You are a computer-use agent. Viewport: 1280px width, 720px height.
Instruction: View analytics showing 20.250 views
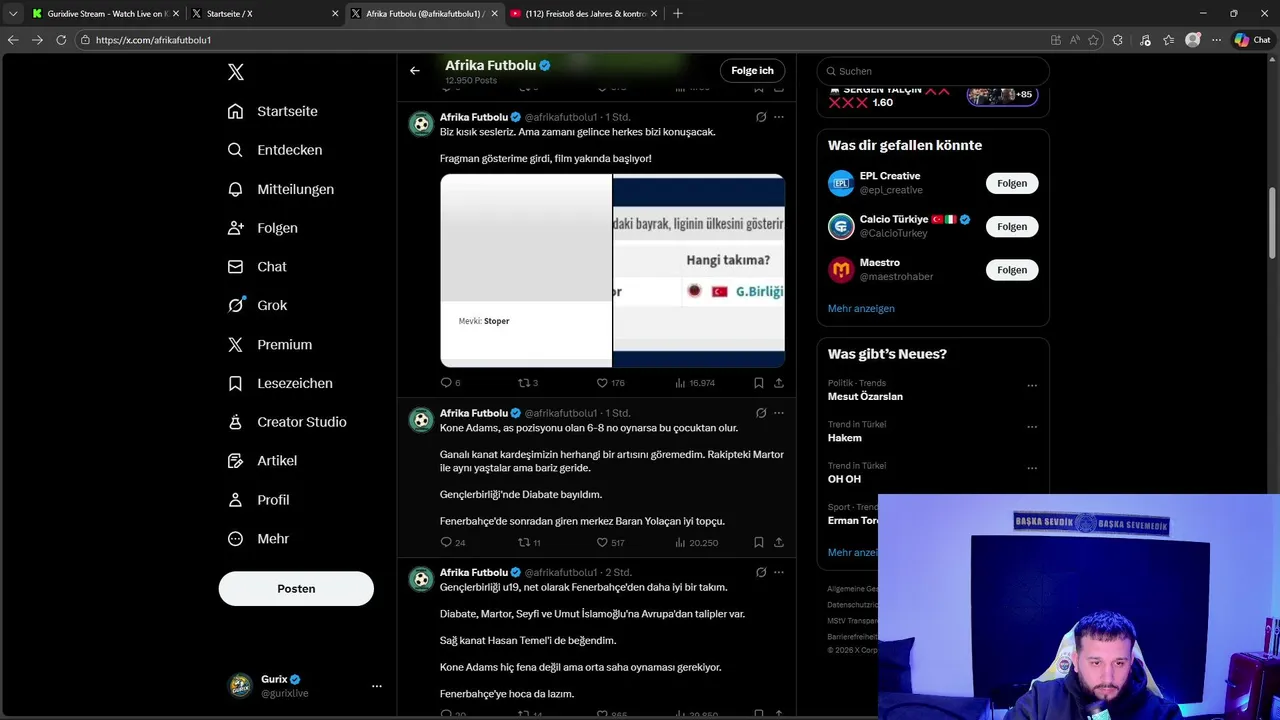[697, 543]
